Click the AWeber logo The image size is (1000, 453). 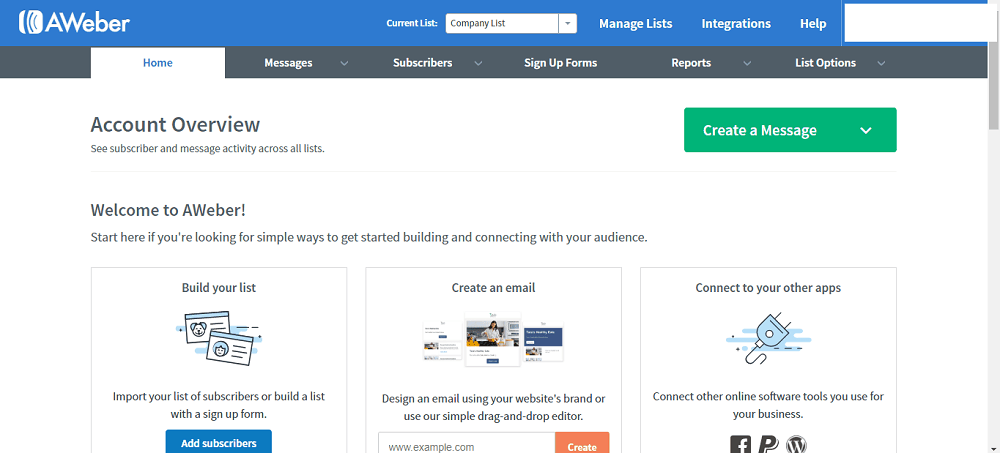(x=74, y=22)
